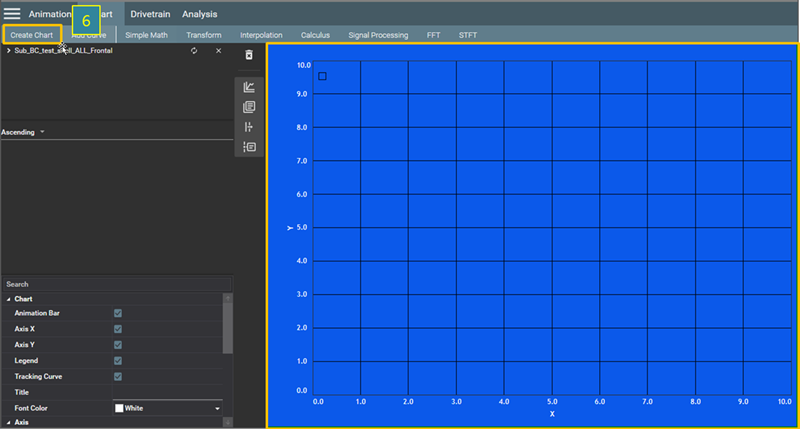The width and height of the screenshot is (800, 429).
Task: Click the legend square in the chart
Action: (x=322, y=76)
